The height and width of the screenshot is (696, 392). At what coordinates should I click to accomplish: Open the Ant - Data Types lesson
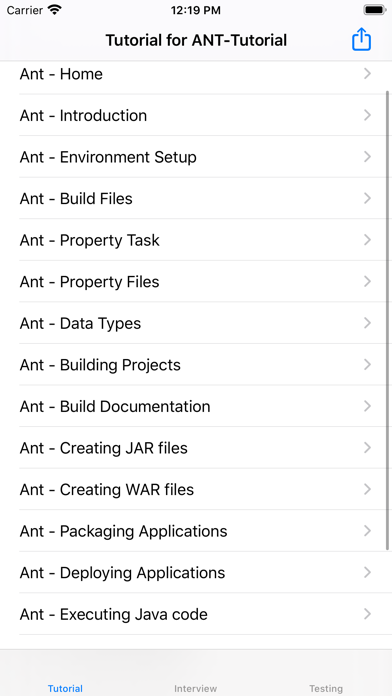pyautogui.click(x=196, y=323)
